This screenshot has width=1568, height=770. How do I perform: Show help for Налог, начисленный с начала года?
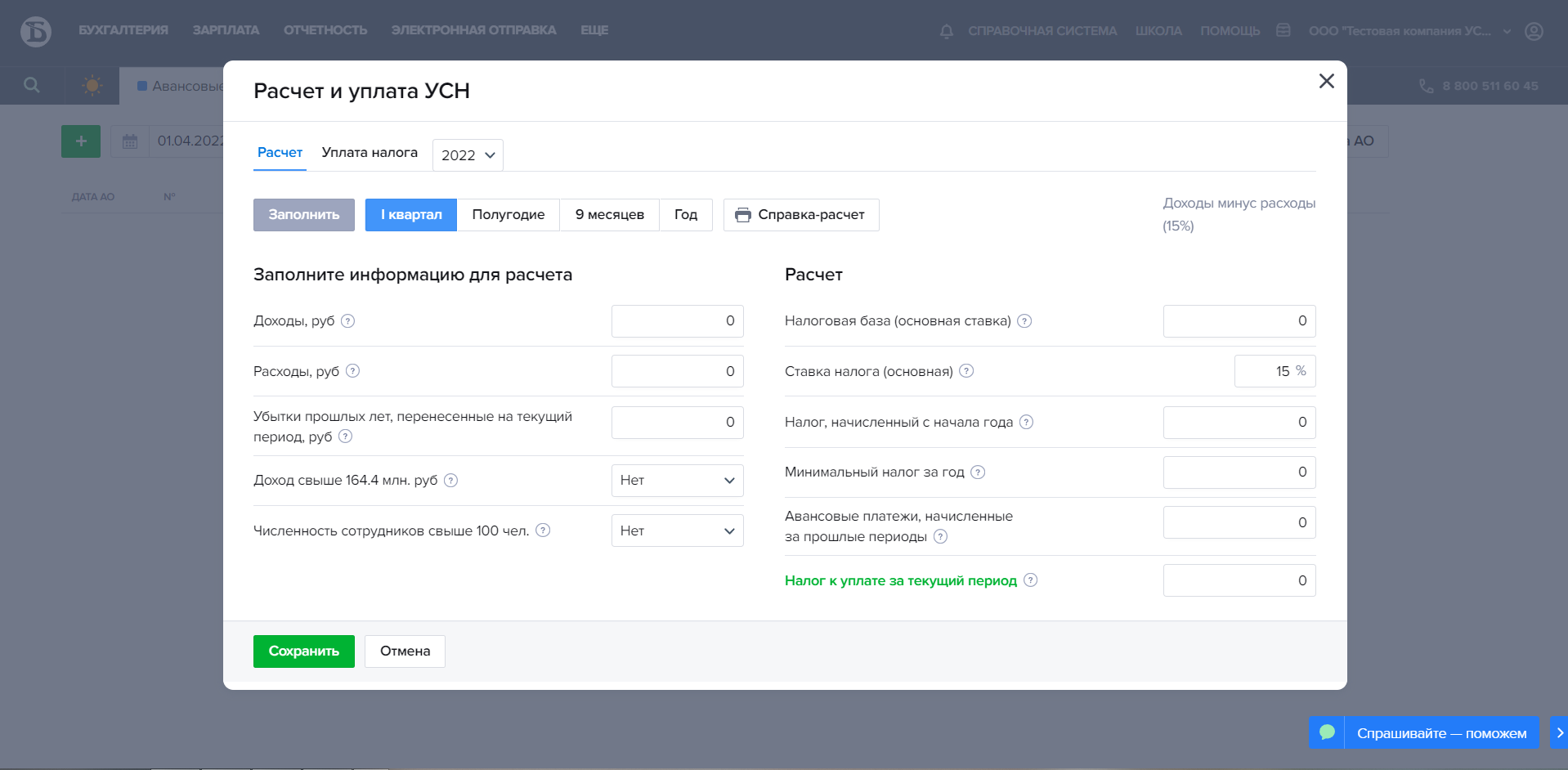1026,422
